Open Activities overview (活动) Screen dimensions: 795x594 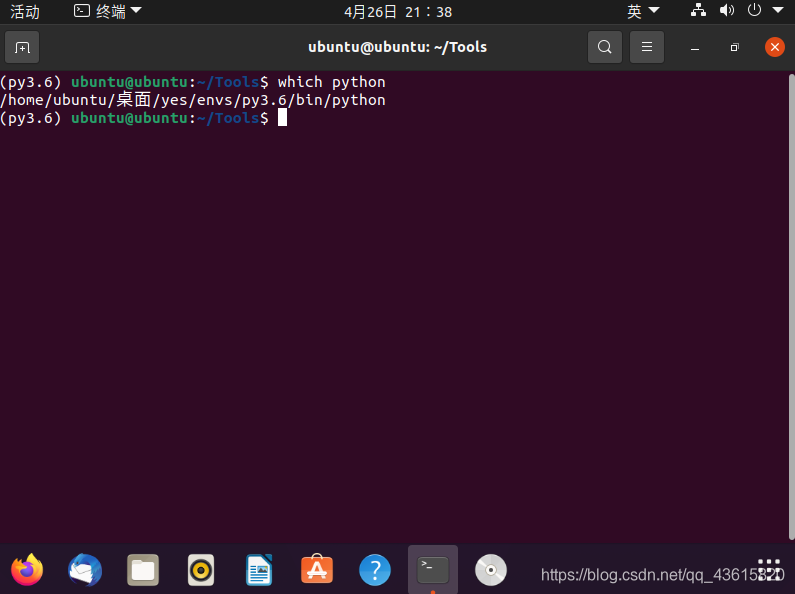coord(25,11)
